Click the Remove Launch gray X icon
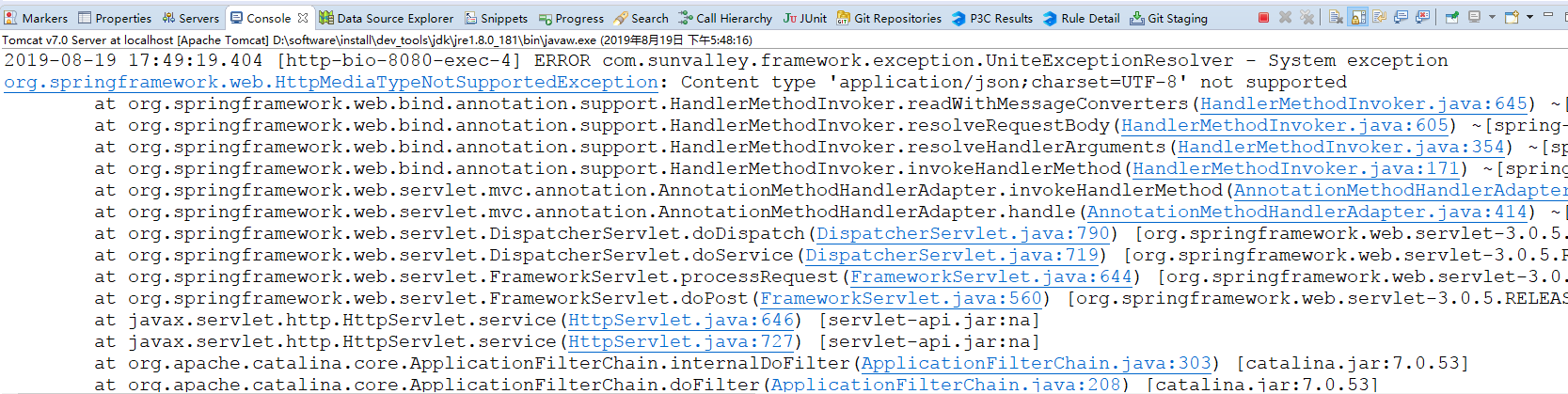The width and height of the screenshot is (1568, 394). point(1285,17)
